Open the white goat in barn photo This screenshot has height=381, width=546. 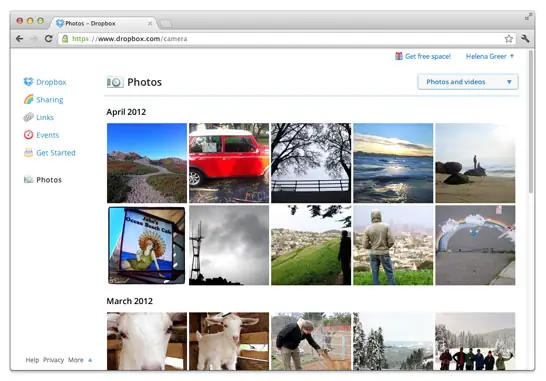tap(229, 341)
